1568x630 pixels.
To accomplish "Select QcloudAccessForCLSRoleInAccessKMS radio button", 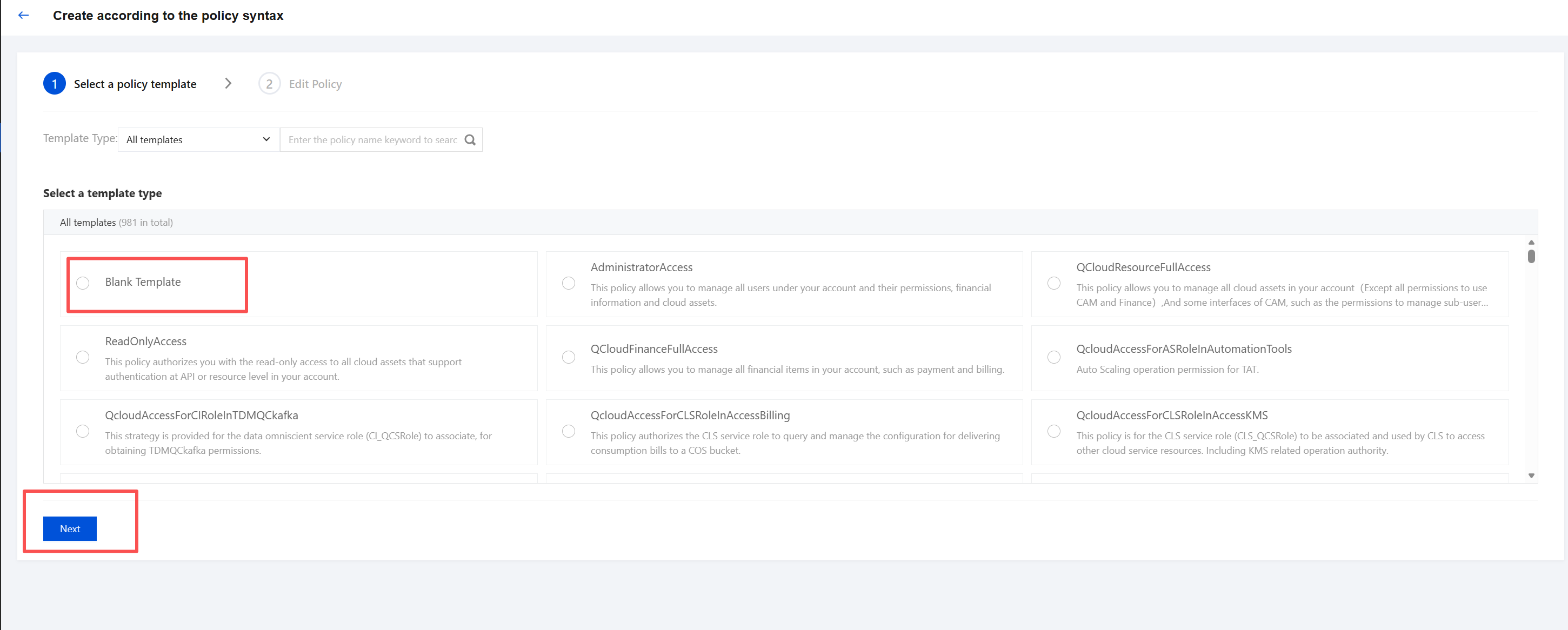I will point(1053,432).
